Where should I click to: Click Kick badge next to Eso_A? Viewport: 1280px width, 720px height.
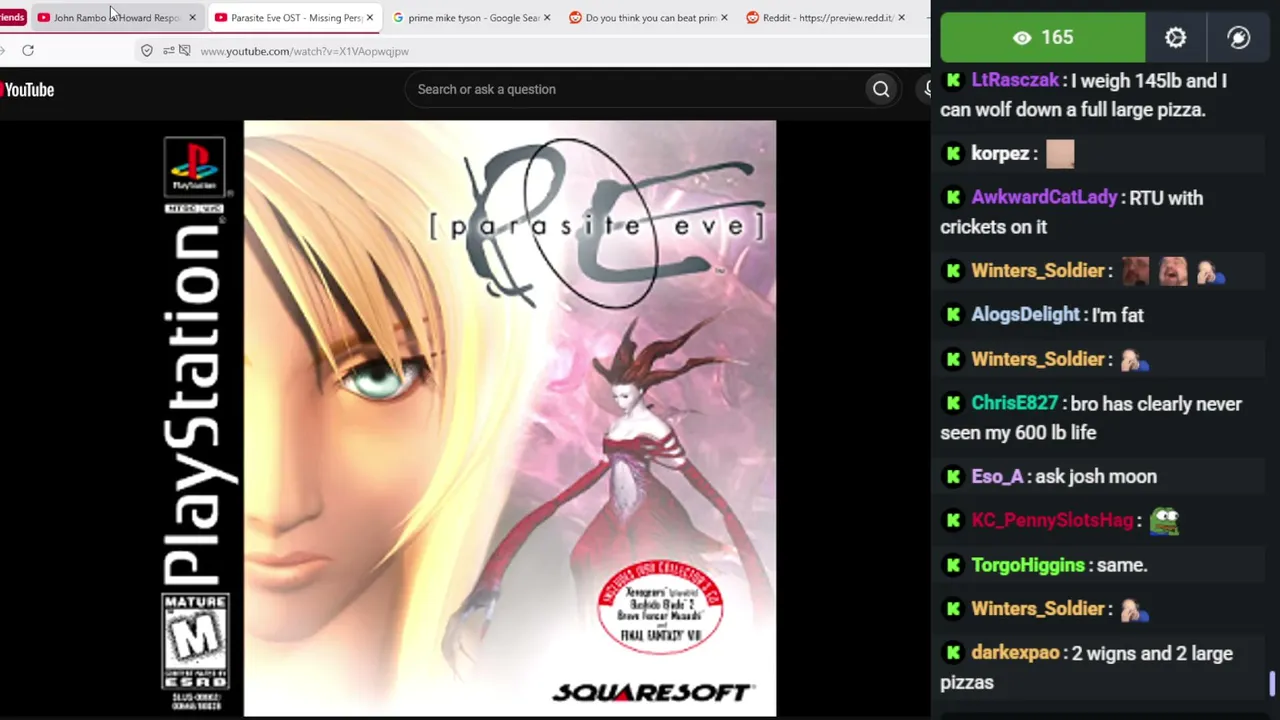[x=953, y=477]
